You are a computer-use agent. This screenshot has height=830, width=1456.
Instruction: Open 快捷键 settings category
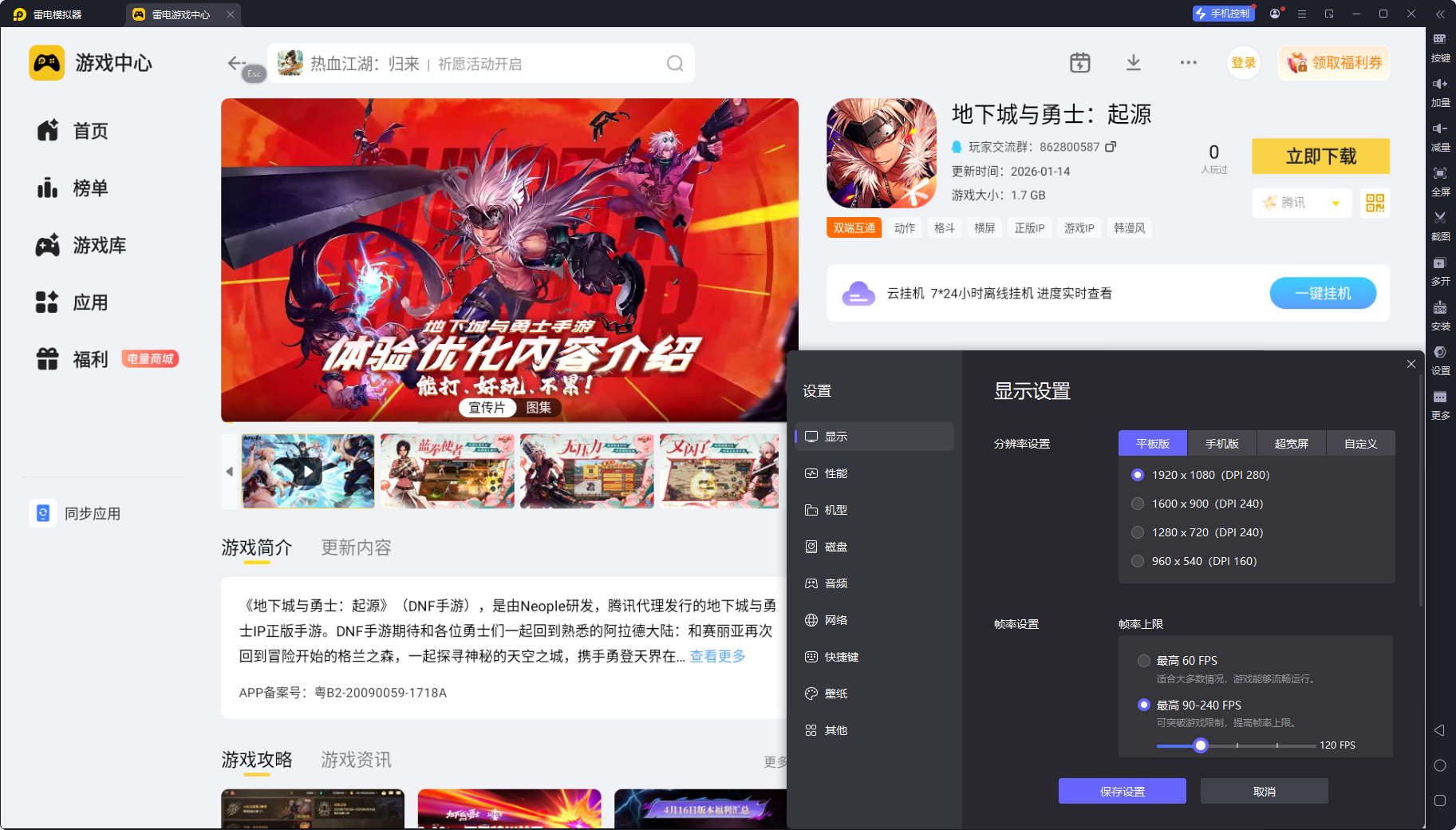(874, 657)
